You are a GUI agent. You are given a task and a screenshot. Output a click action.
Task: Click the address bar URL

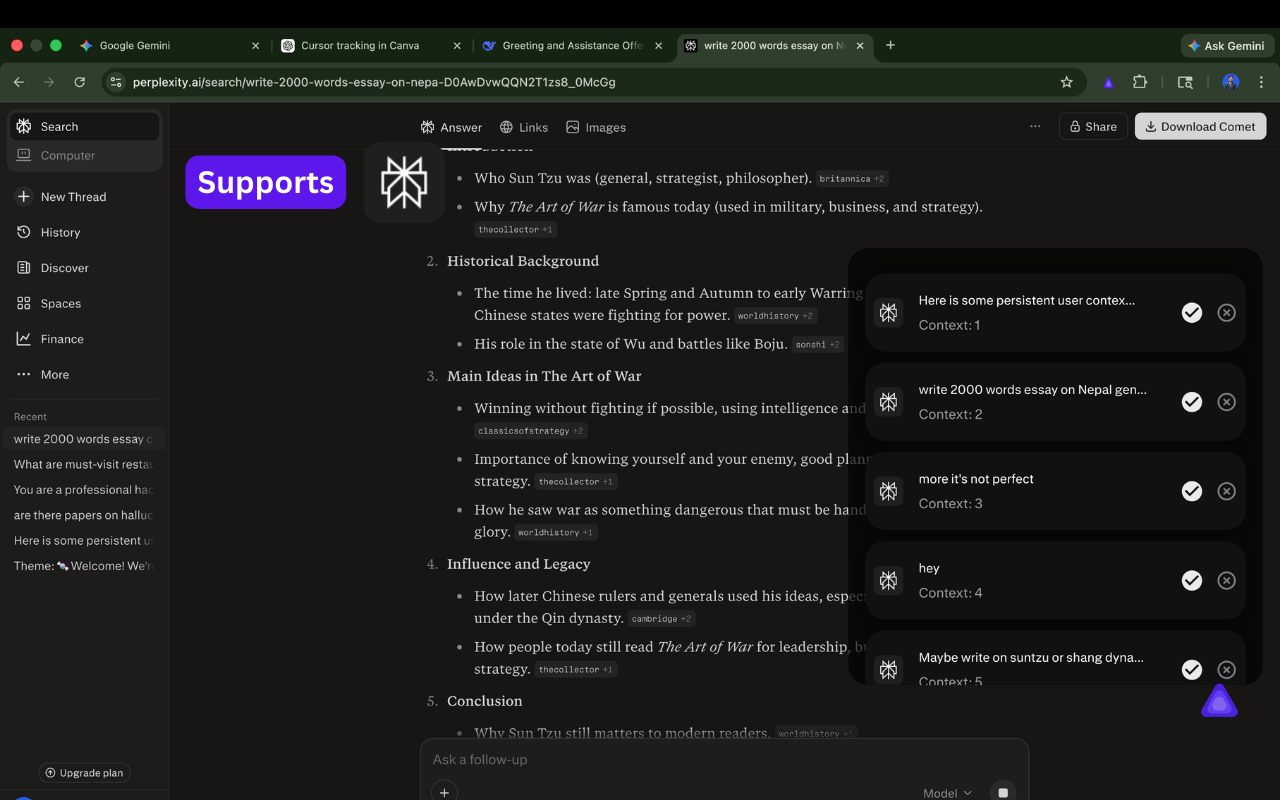pos(374,82)
